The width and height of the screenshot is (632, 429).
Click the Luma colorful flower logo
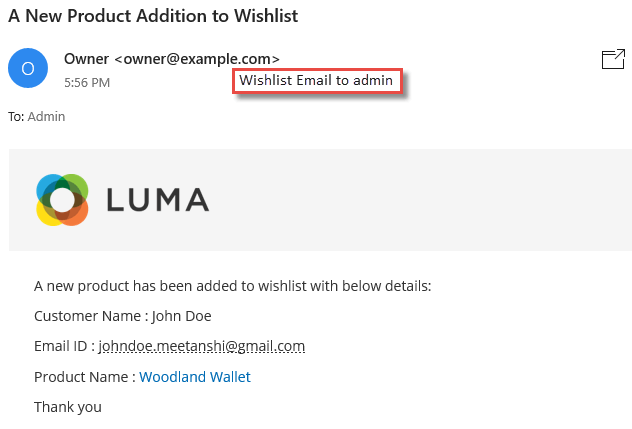point(62,200)
